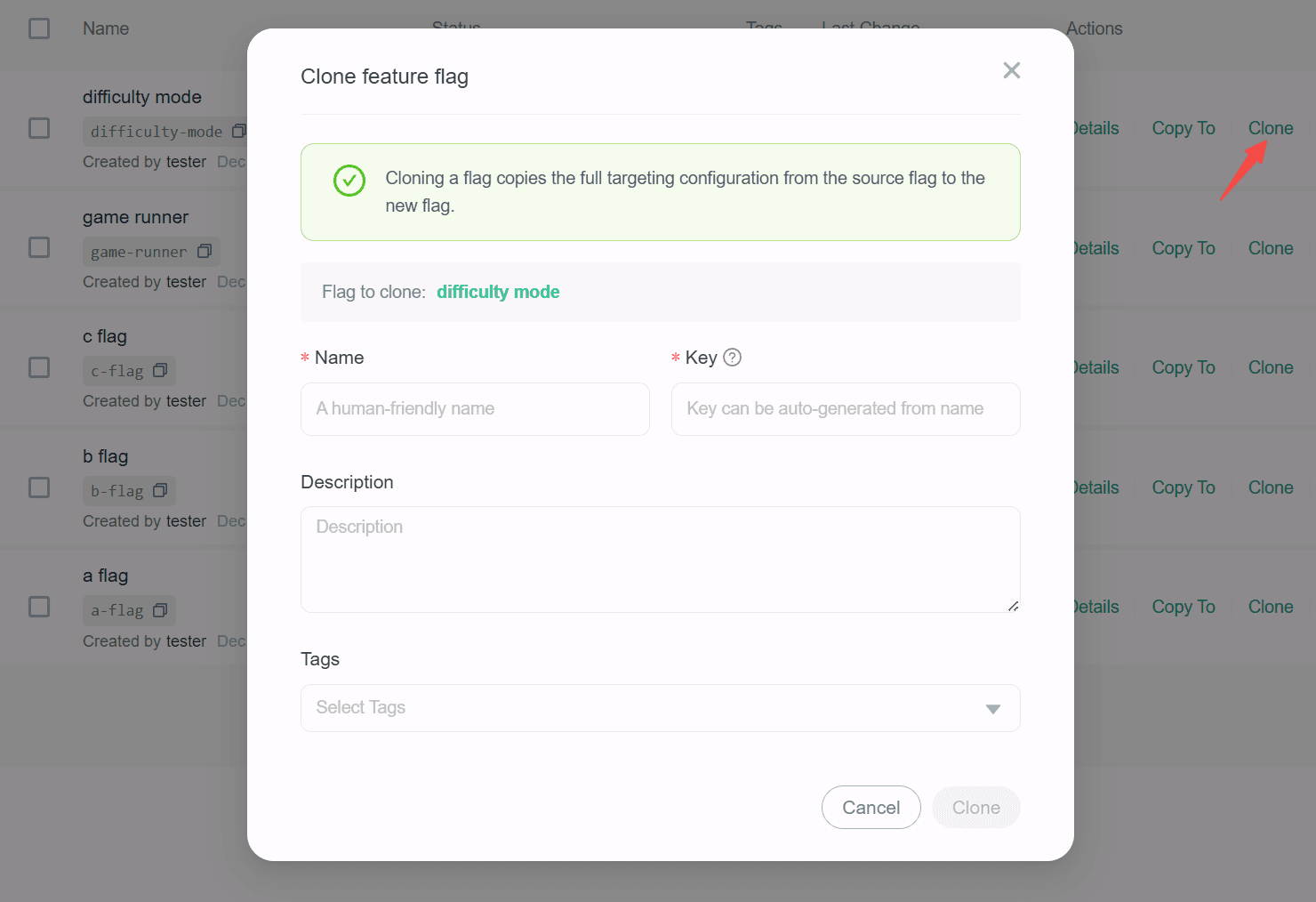
Task: Copy the game-runner flag key
Action: (x=206, y=251)
